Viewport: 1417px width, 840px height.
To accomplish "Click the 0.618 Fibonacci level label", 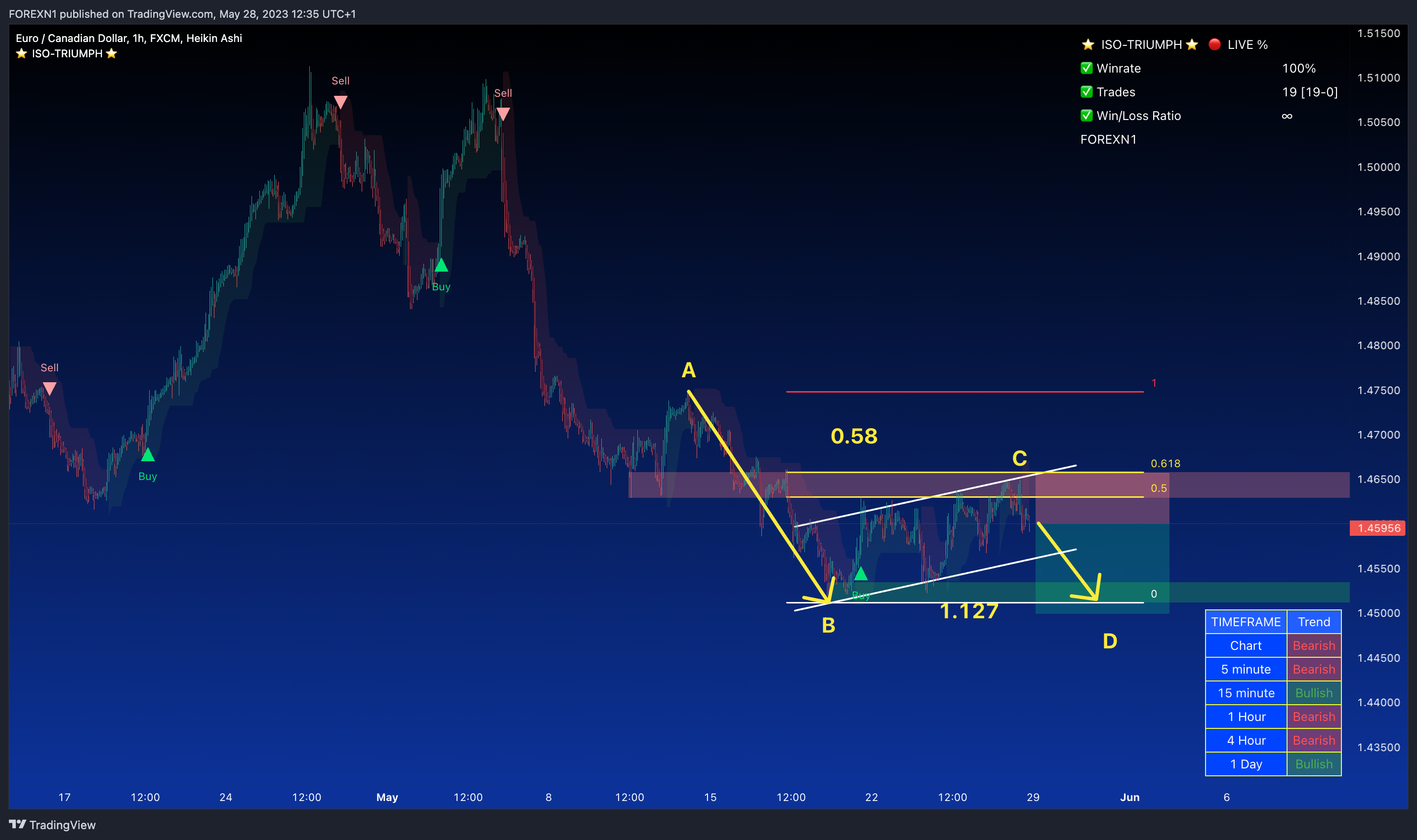I will 1166,463.
